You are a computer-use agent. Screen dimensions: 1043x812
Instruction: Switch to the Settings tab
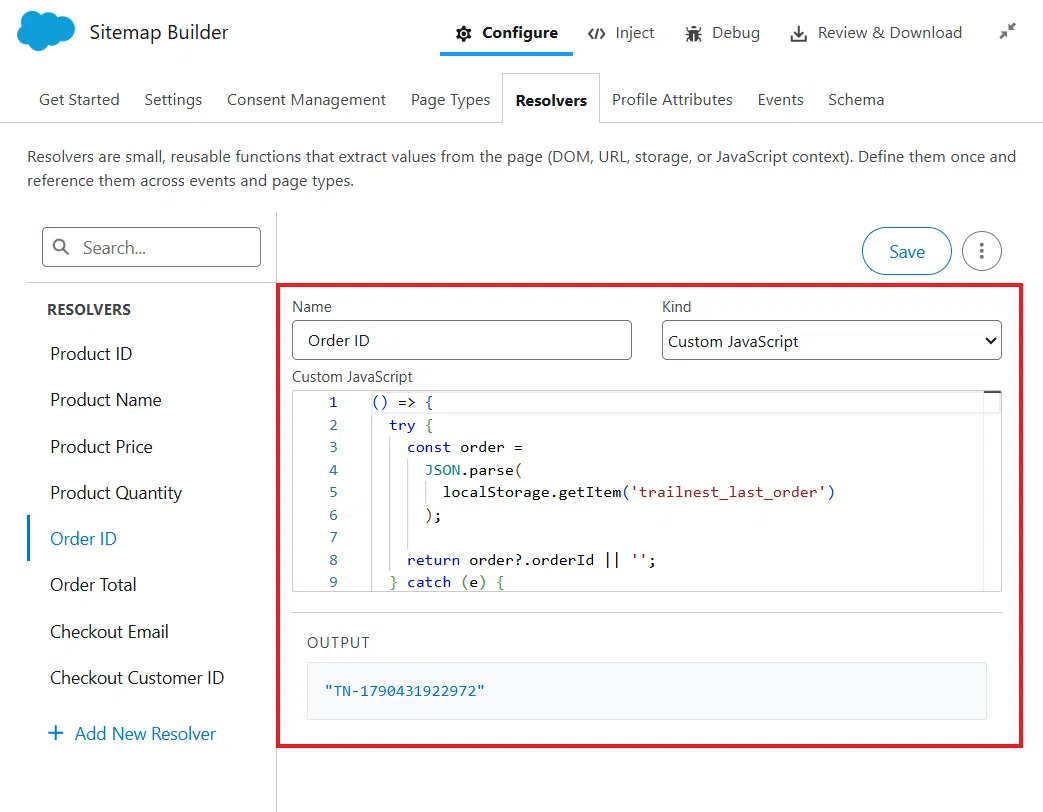point(173,100)
